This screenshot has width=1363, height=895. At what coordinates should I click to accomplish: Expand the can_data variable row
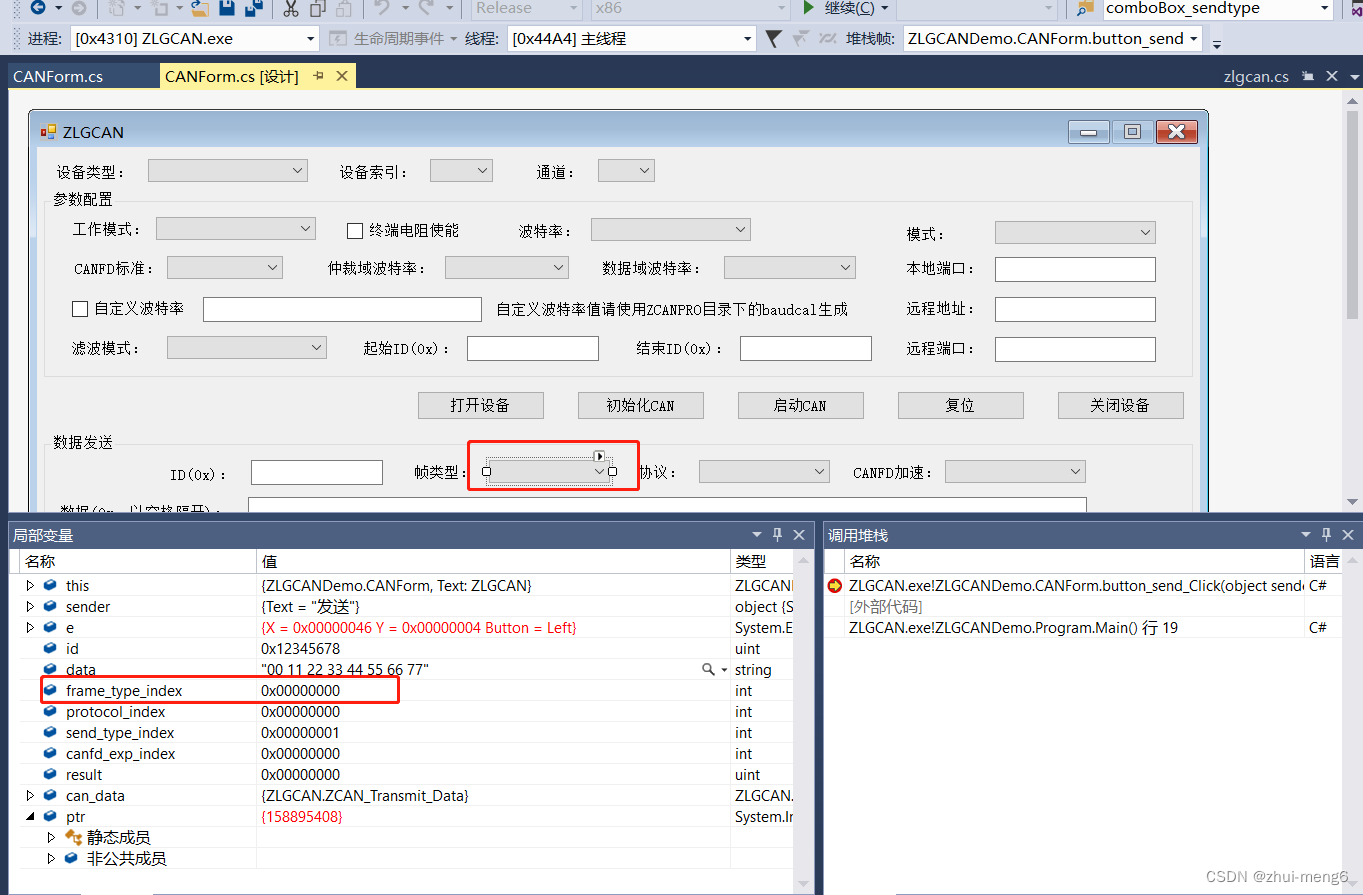pyautogui.click(x=30, y=796)
